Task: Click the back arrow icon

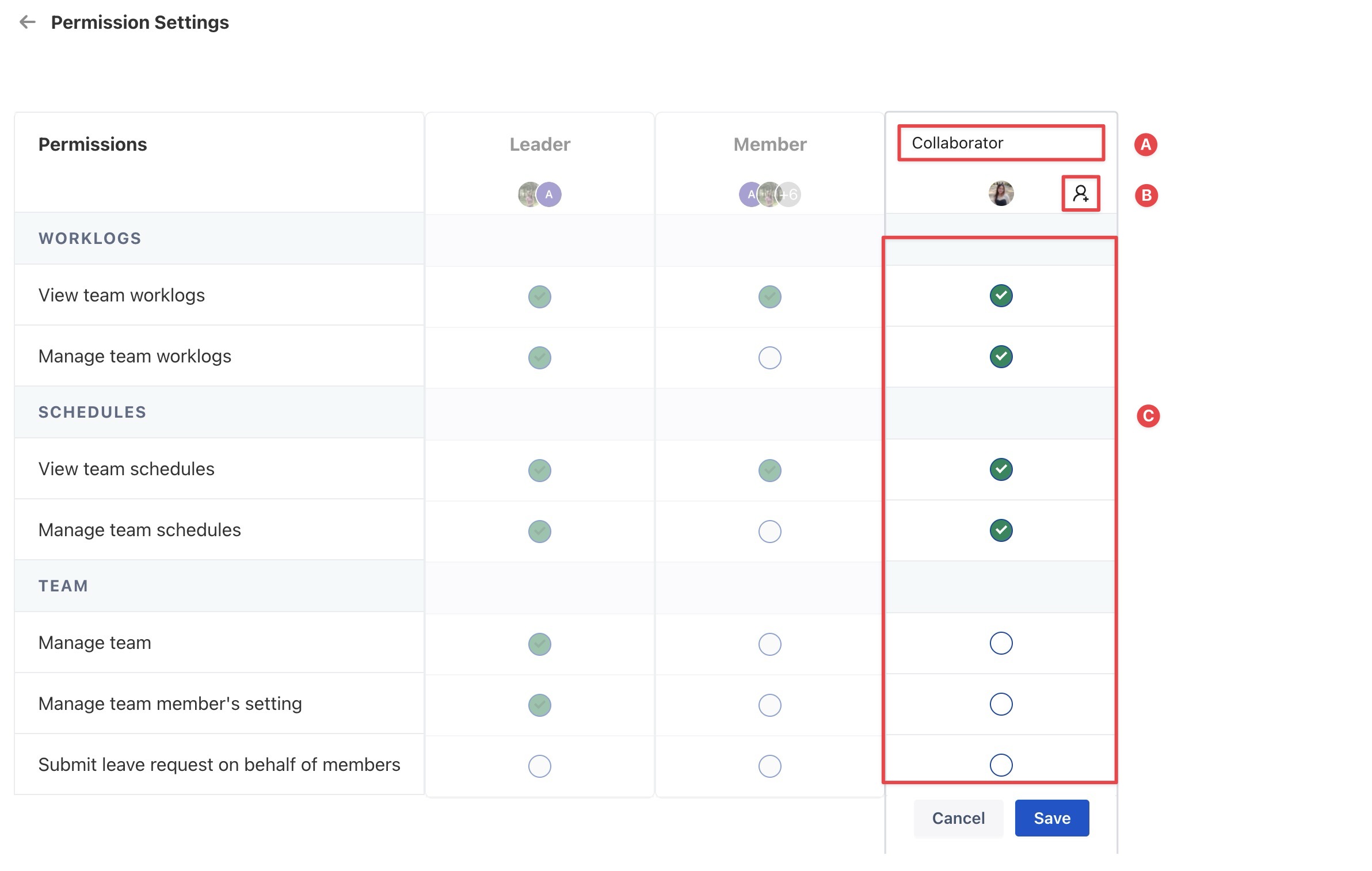Action: pyautogui.click(x=27, y=22)
